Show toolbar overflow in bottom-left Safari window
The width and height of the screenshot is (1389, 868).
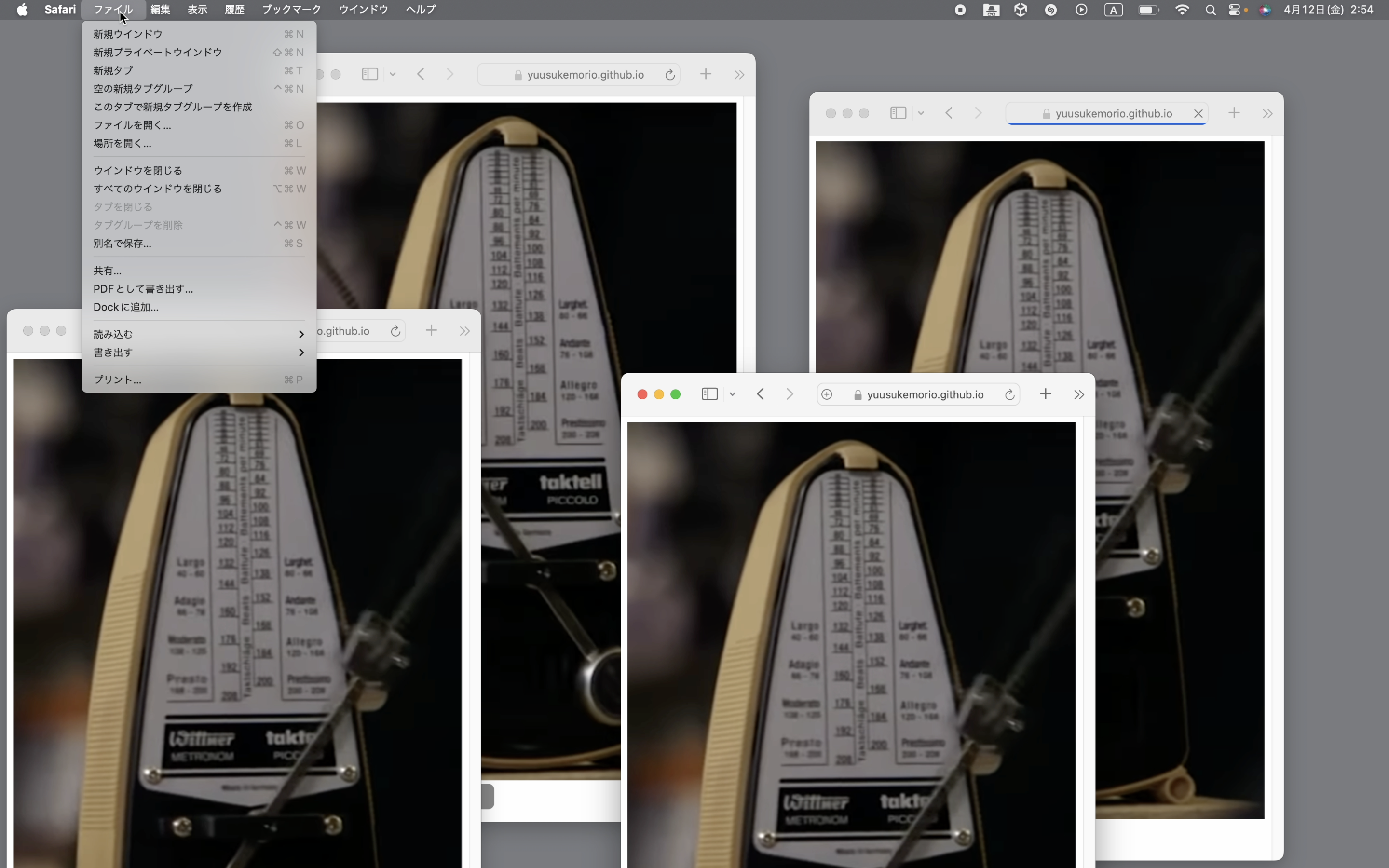[x=465, y=331]
